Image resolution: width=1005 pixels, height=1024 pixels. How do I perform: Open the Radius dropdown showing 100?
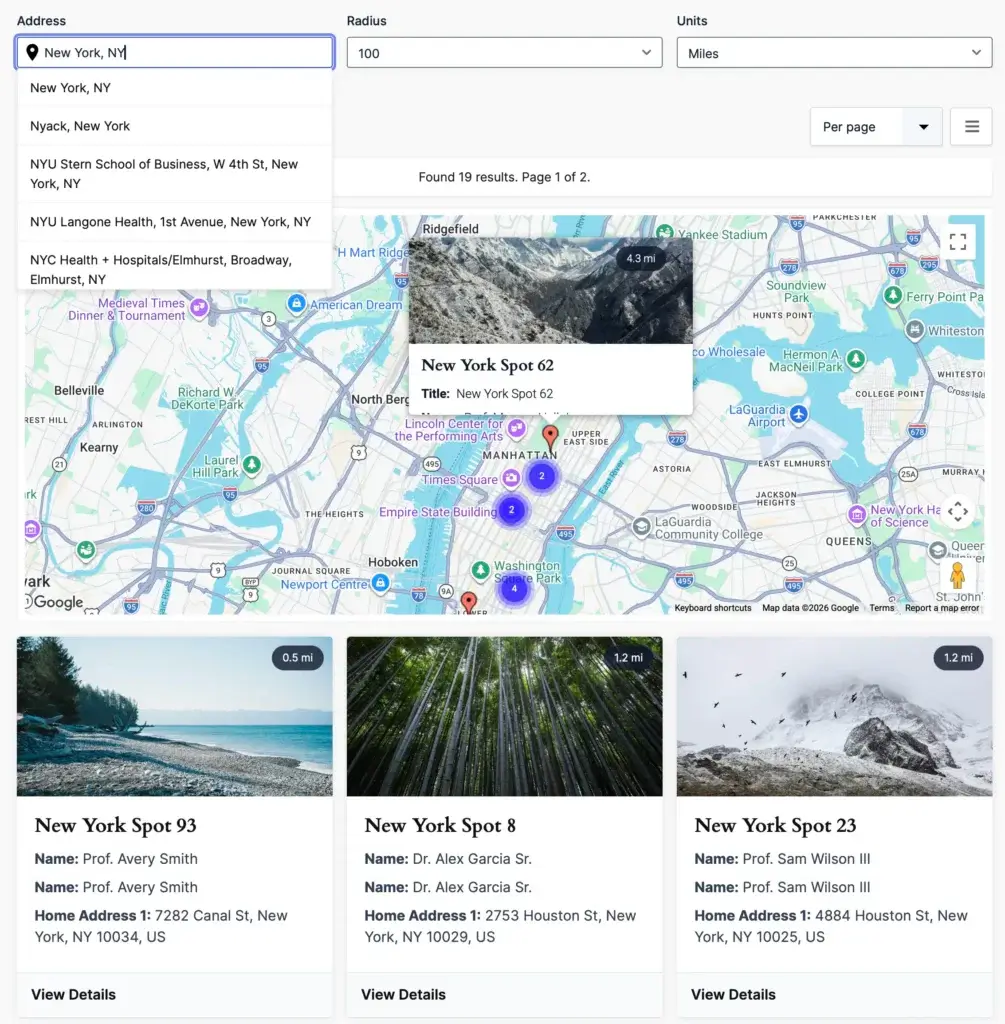pos(504,53)
